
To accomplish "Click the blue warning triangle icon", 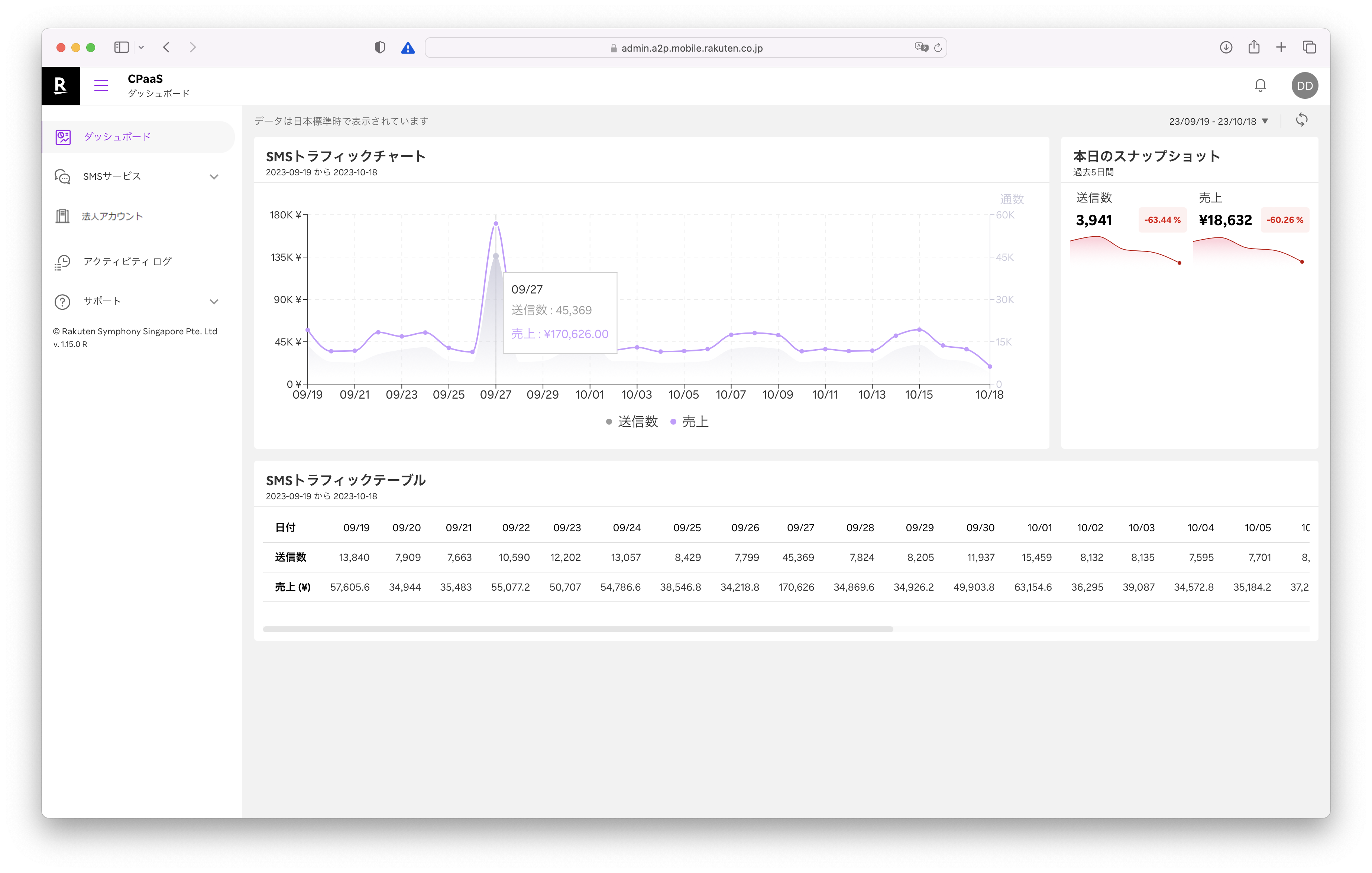I will click(408, 48).
